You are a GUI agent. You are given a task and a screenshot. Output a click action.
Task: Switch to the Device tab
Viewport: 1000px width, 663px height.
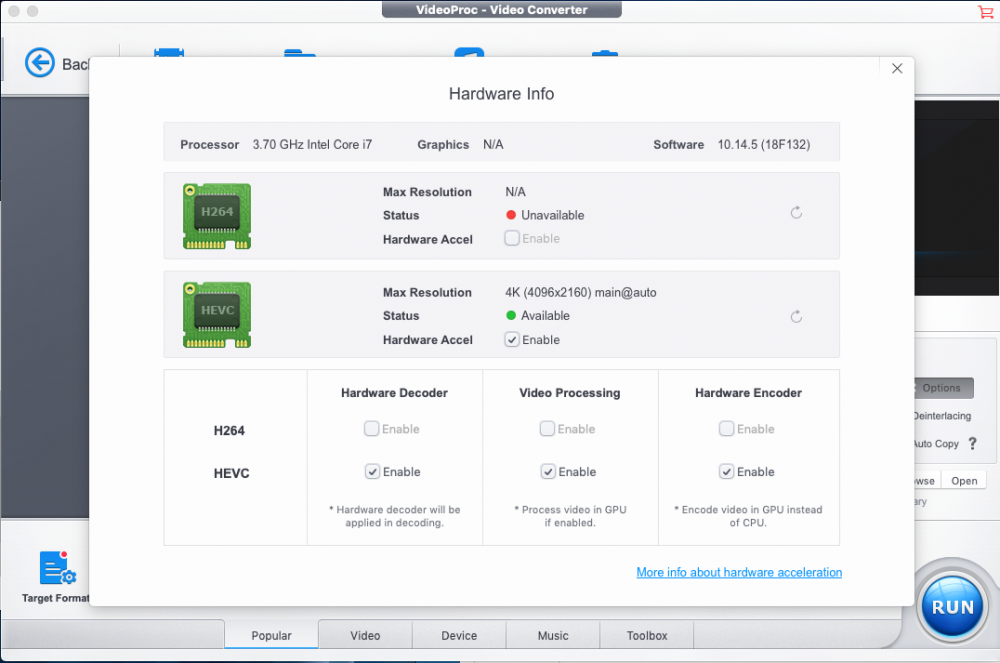tap(459, 635)
